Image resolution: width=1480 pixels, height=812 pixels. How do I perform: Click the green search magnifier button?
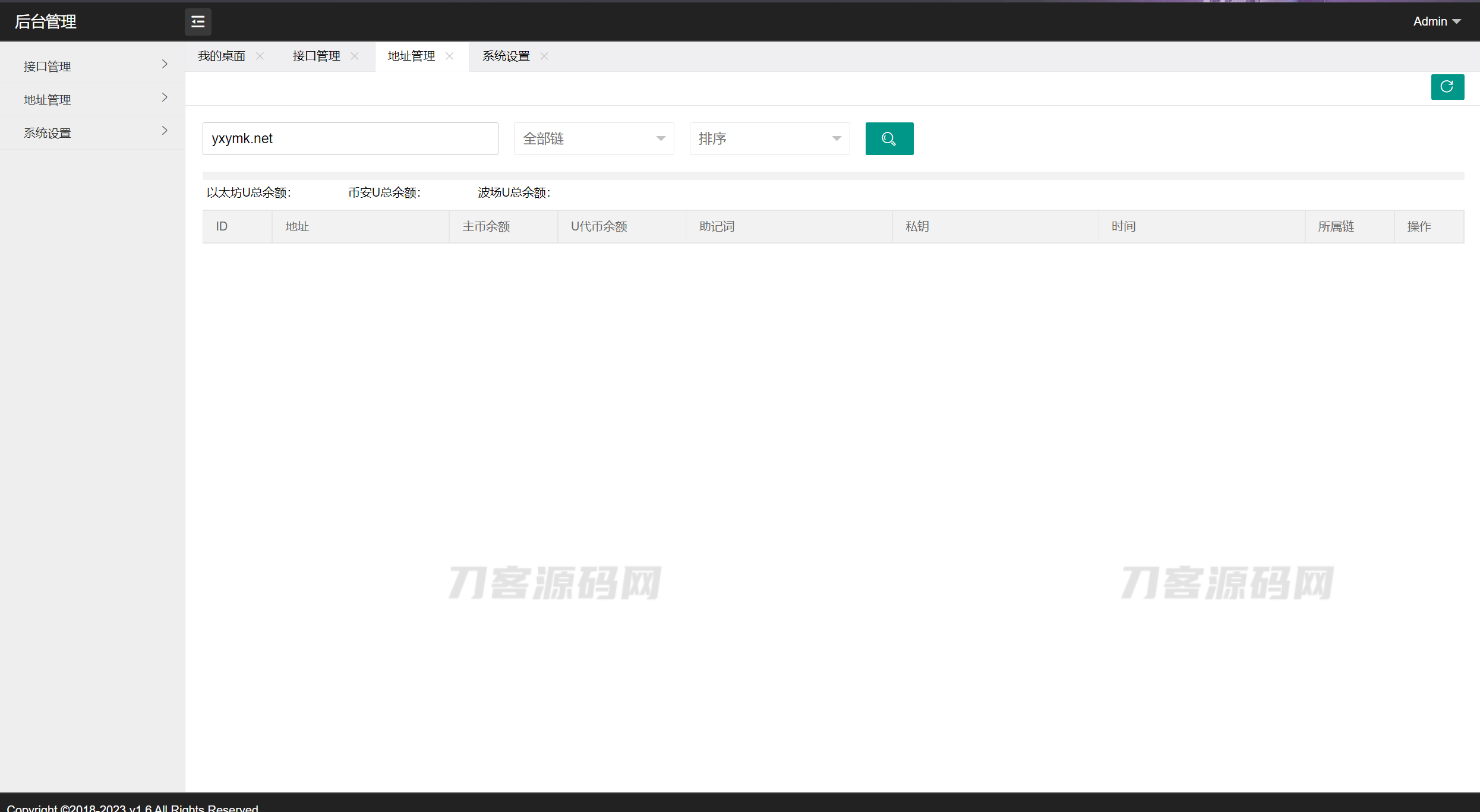point(889,138)
